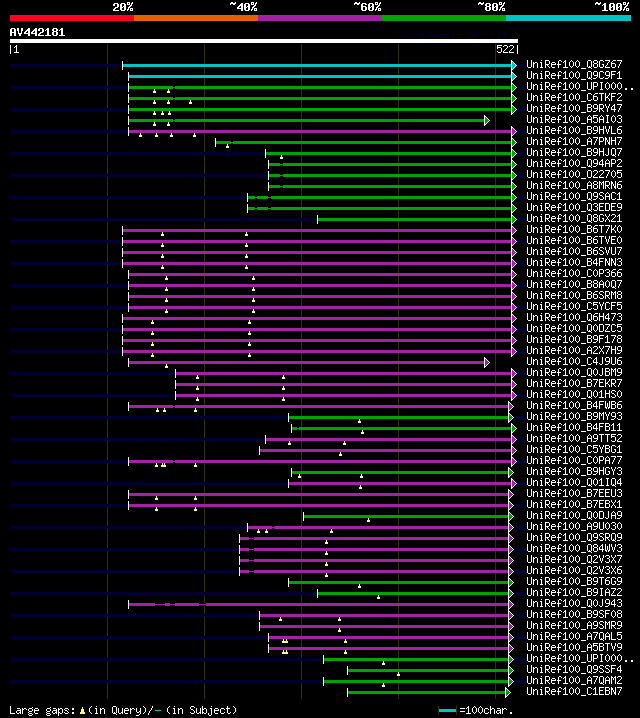Select the UniRef100_A9U030 label
Viewport: 640px width, 718px height.
(x=574, y=526)
